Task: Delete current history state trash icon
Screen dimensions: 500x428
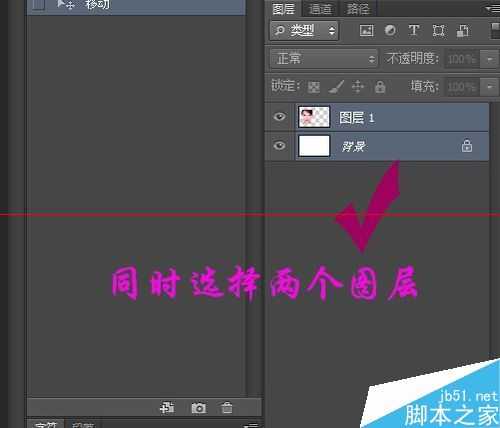Action: (x=227, y=407)
